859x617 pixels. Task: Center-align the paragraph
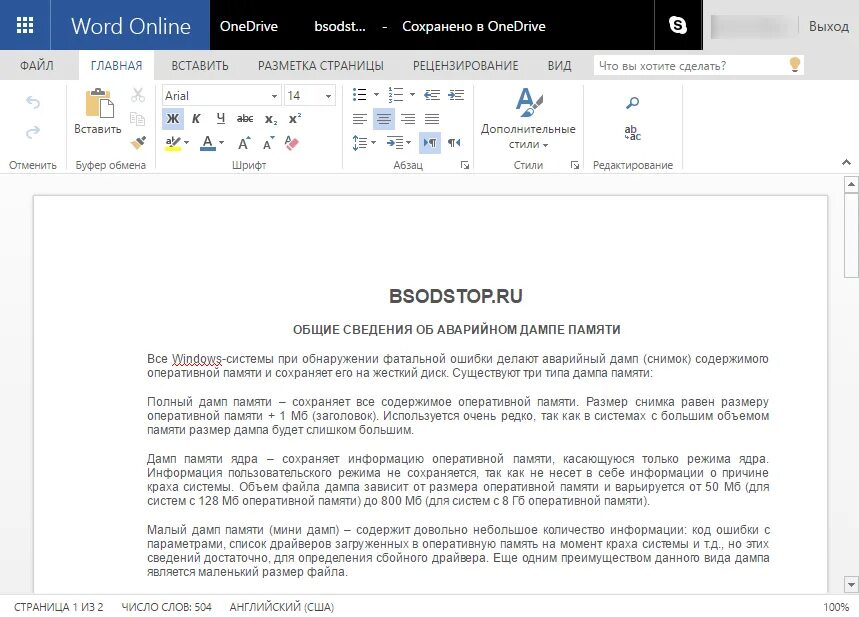383,119
